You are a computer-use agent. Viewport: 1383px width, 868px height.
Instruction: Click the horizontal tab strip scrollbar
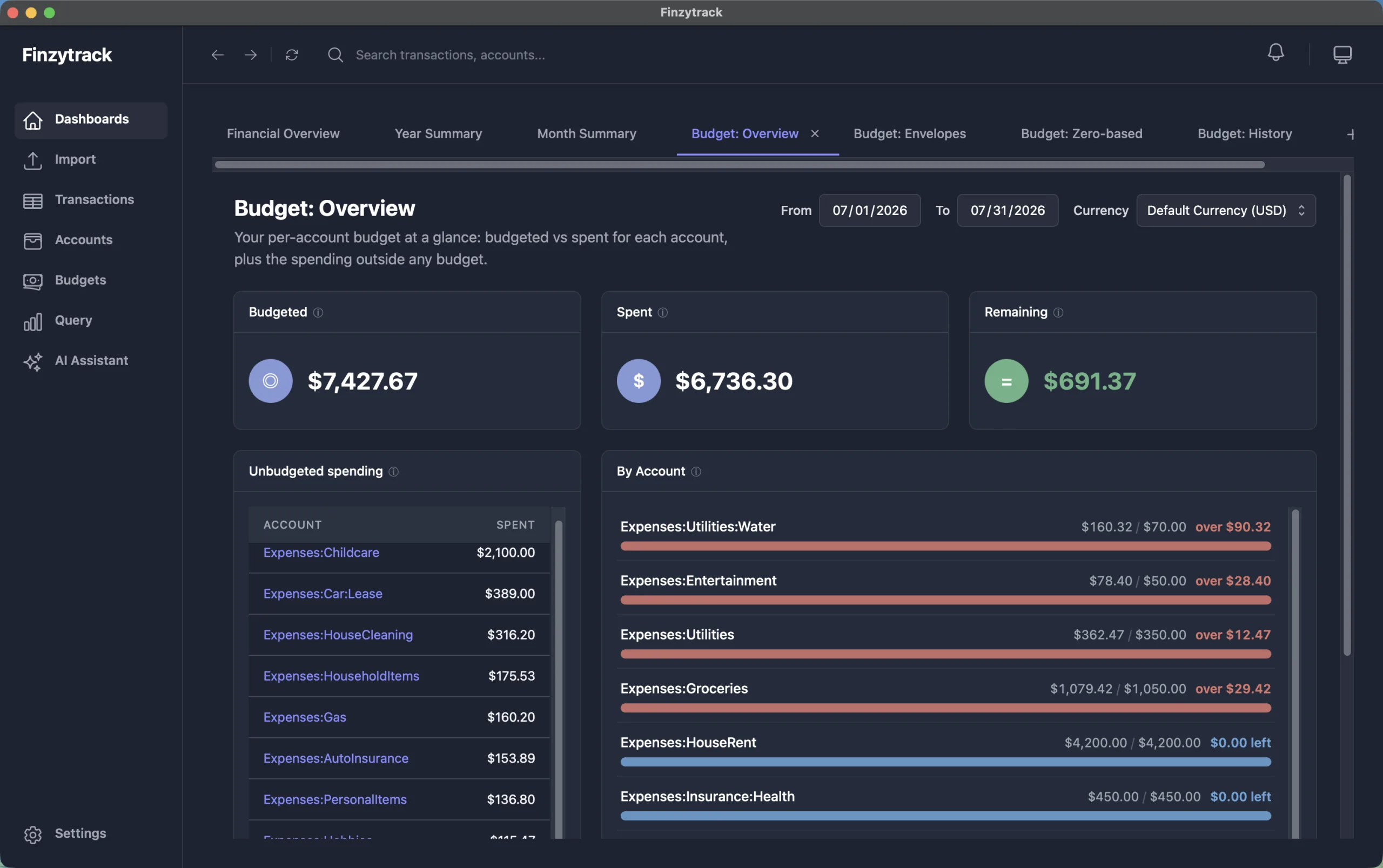tap(740, 165)
